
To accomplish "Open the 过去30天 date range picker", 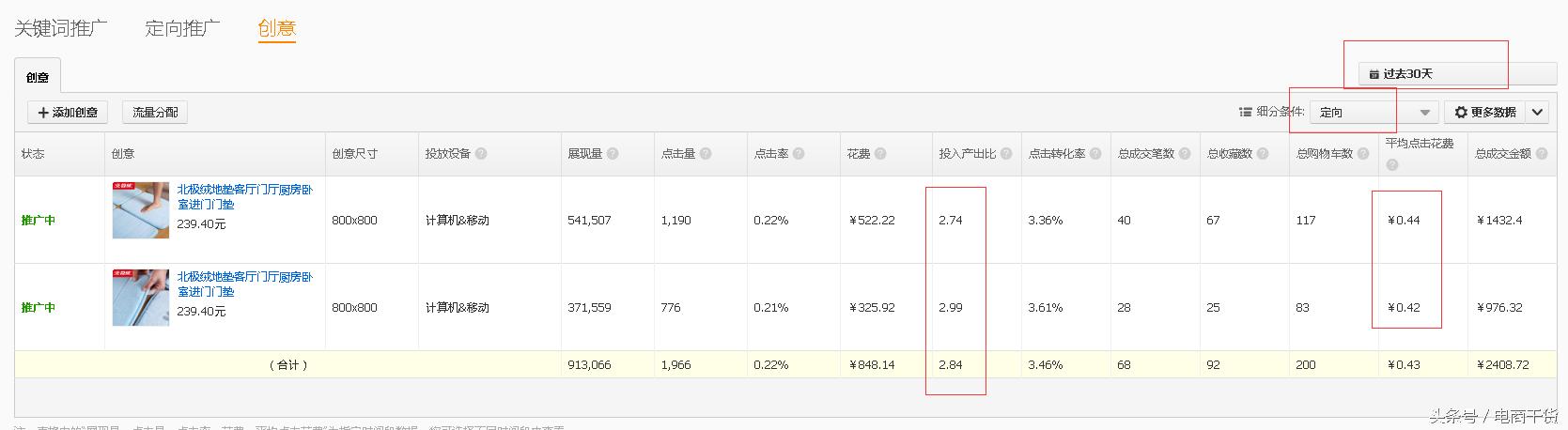I will coord(1456,73).
